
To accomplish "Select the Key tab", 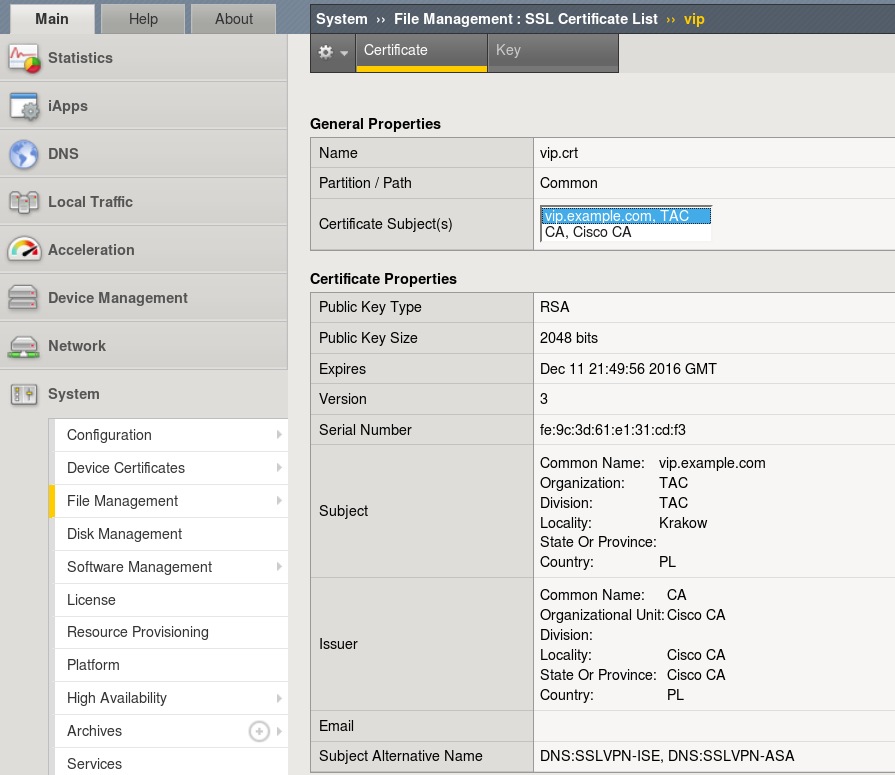I will coord(553,51).
